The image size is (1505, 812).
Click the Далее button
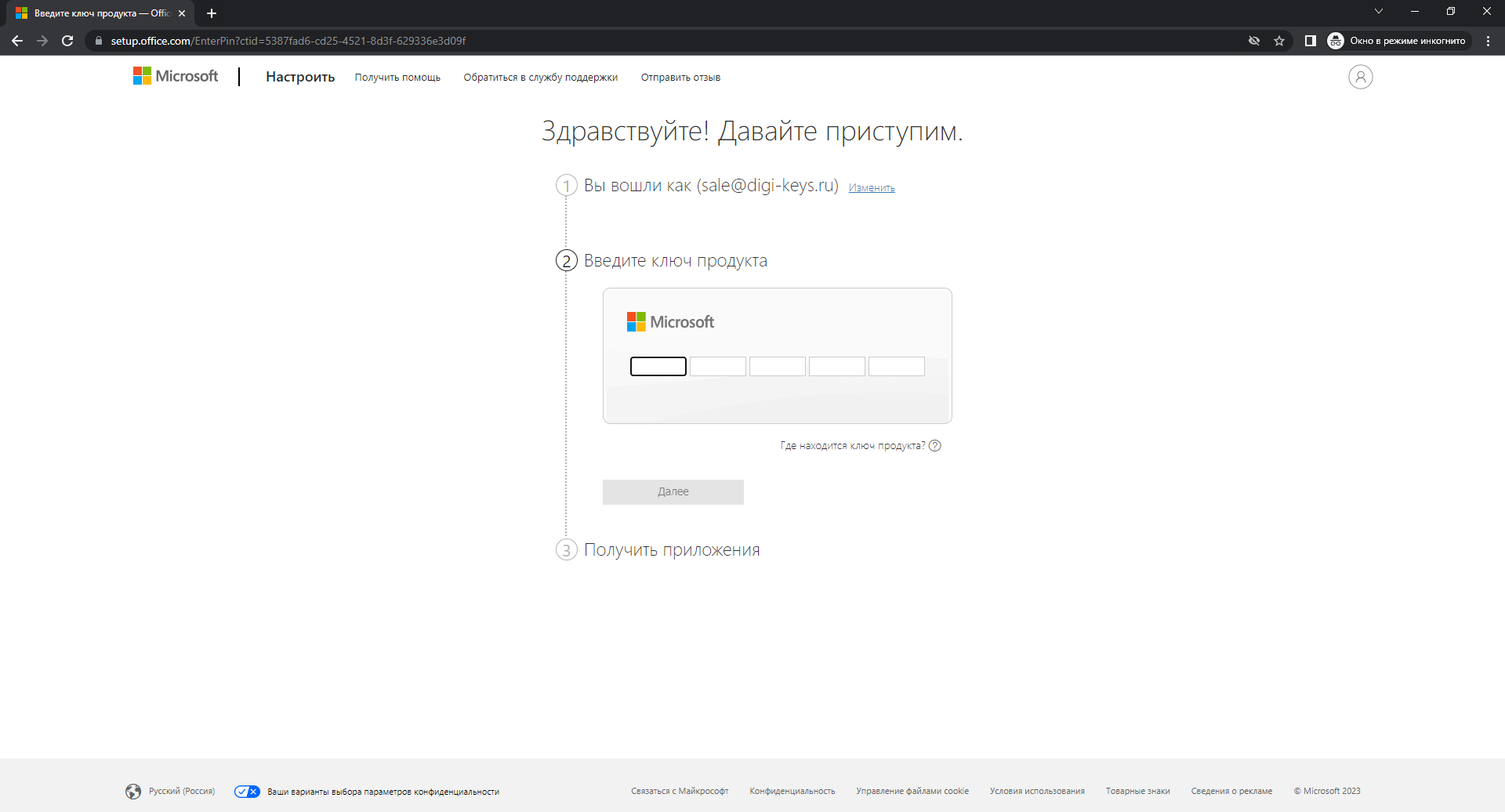coord(673,492)
